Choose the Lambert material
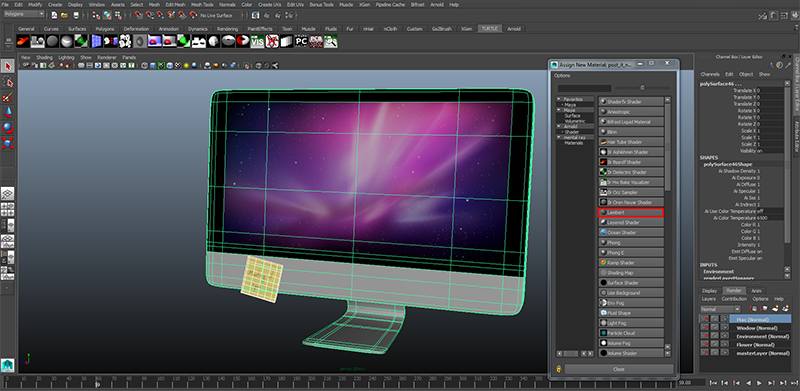The image size is (800, 391). [x=631, y=212]
